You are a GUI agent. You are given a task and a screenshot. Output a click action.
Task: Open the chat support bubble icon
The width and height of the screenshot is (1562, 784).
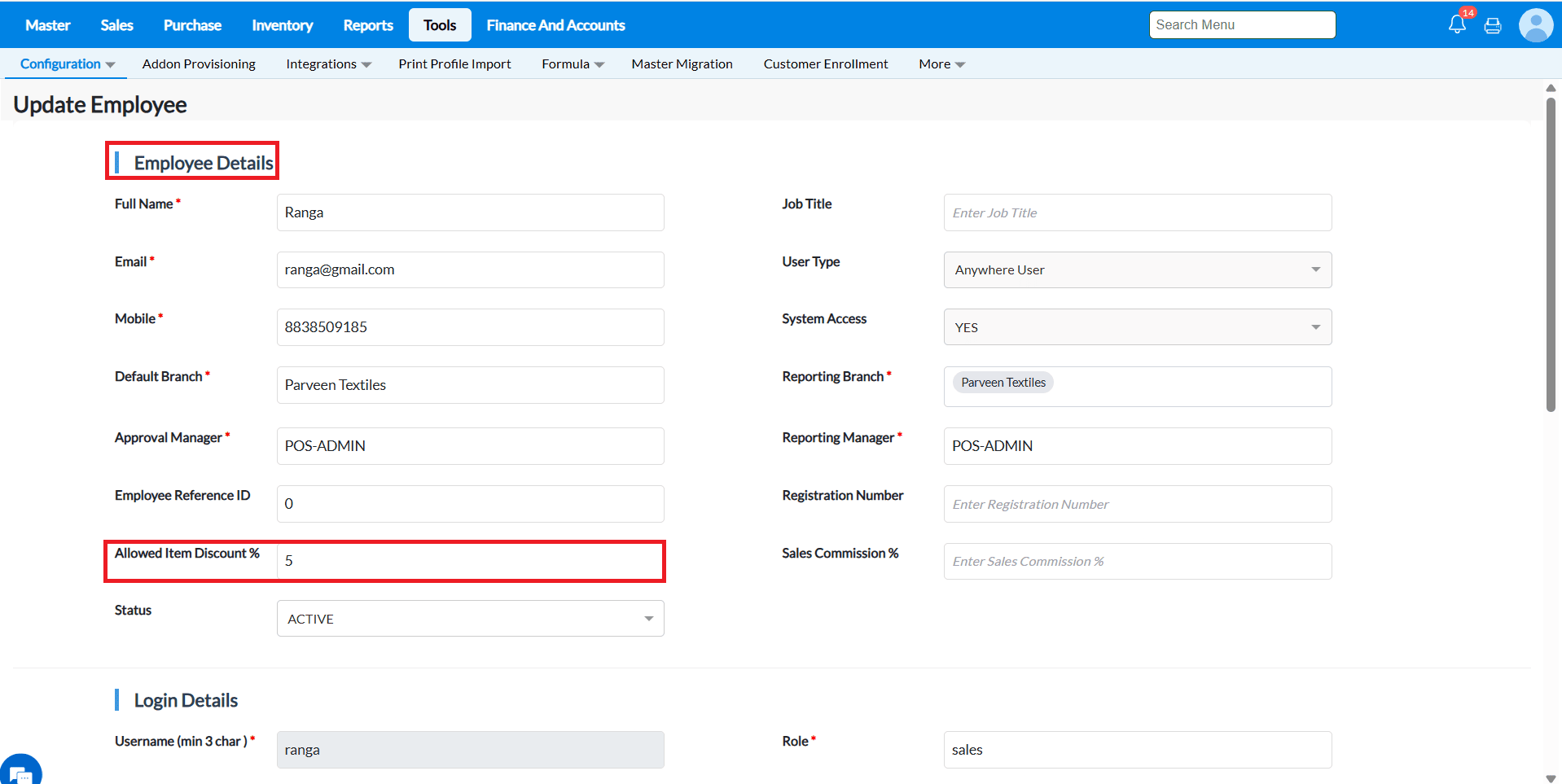click(x=20, y=772)
